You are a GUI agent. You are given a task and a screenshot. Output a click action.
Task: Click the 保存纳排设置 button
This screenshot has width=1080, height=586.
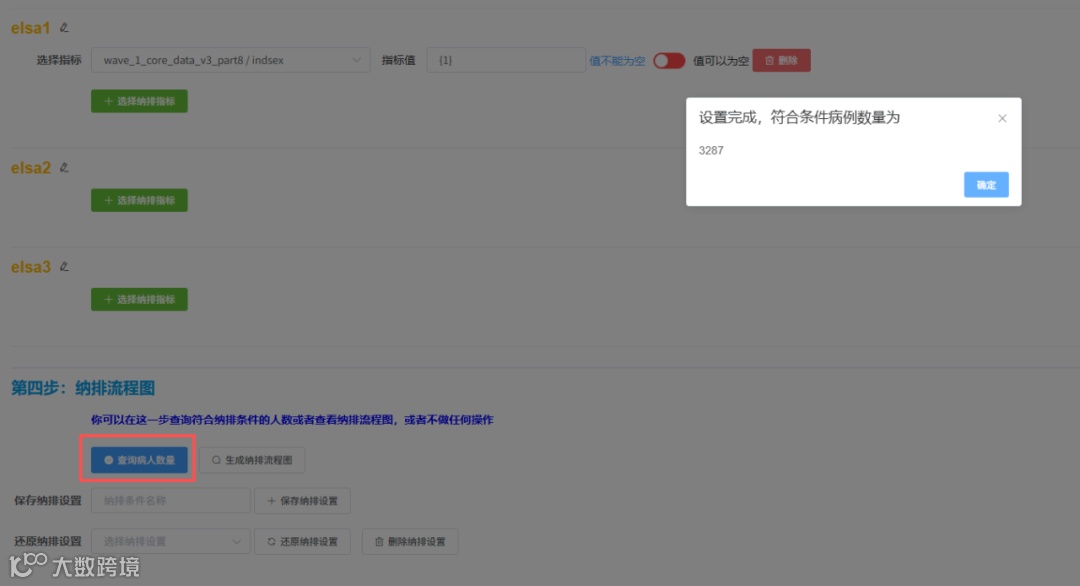click(302, 501)
